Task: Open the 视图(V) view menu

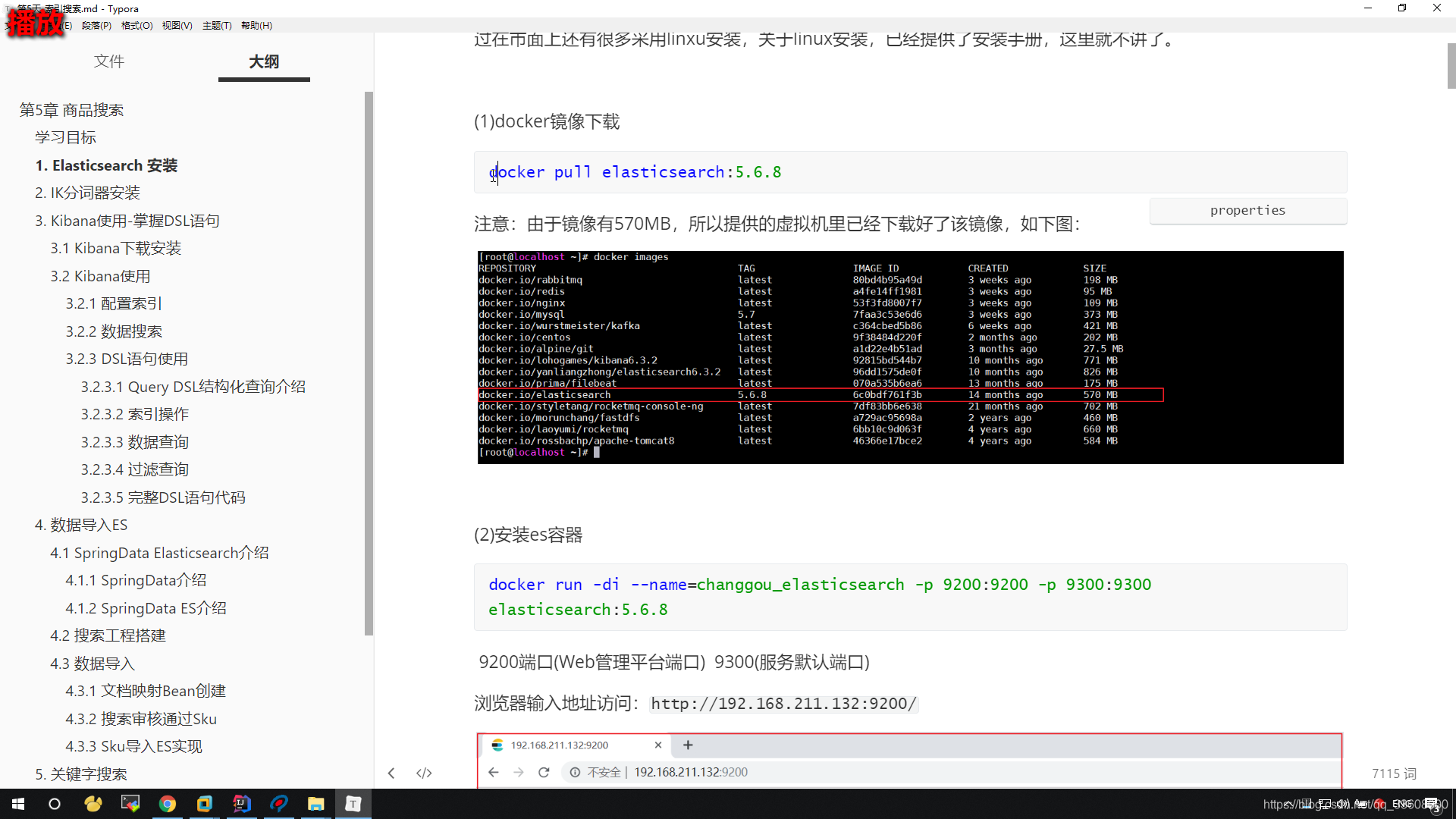Action: coord(177,25)
